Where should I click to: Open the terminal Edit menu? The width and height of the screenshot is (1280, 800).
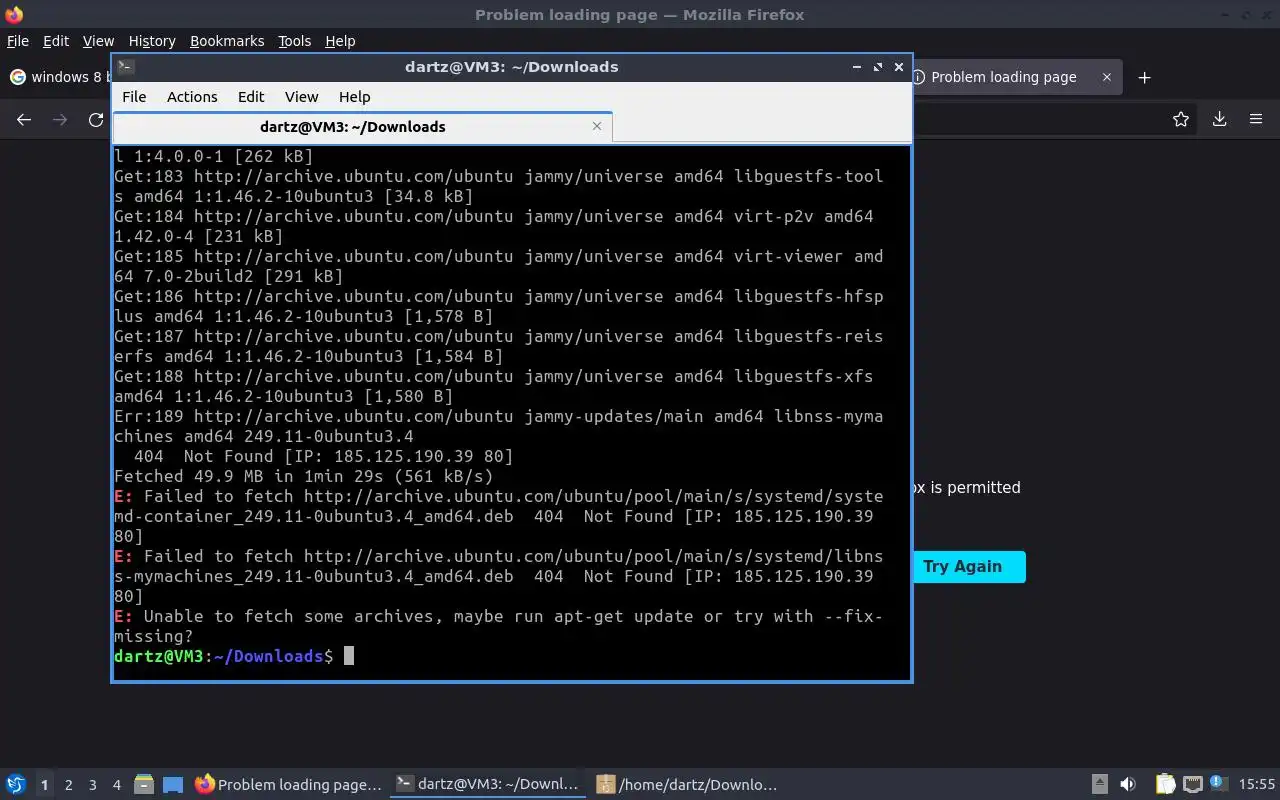click(x=251, y=97)
